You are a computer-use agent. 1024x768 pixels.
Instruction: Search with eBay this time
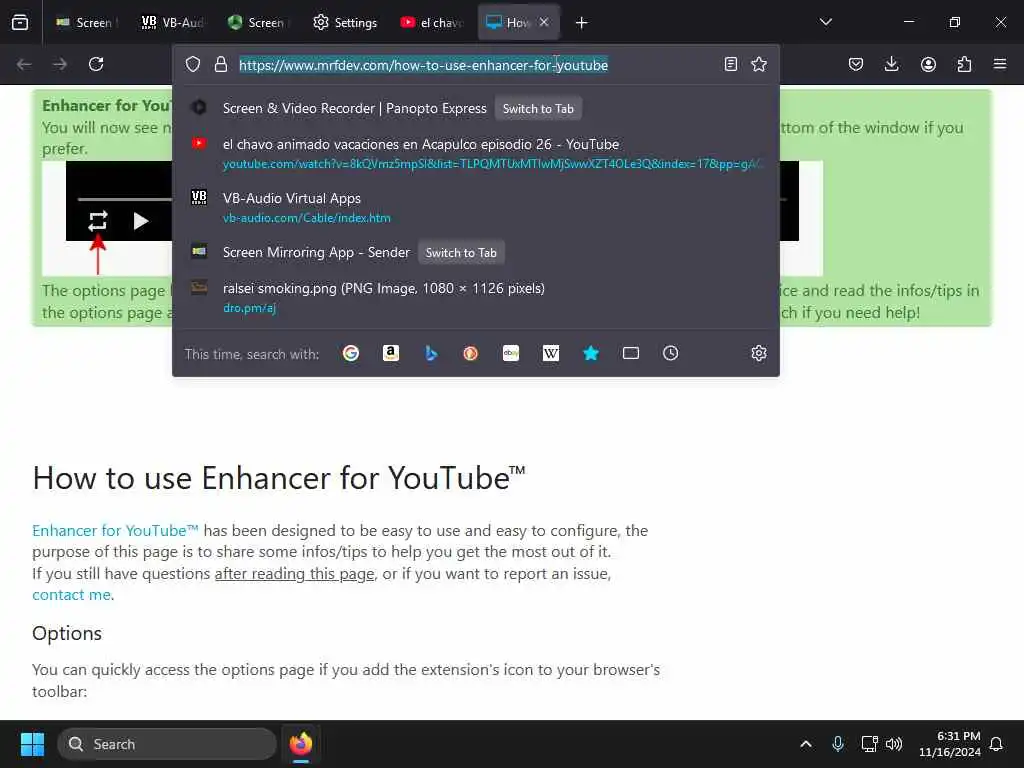(x=511, y=353)
